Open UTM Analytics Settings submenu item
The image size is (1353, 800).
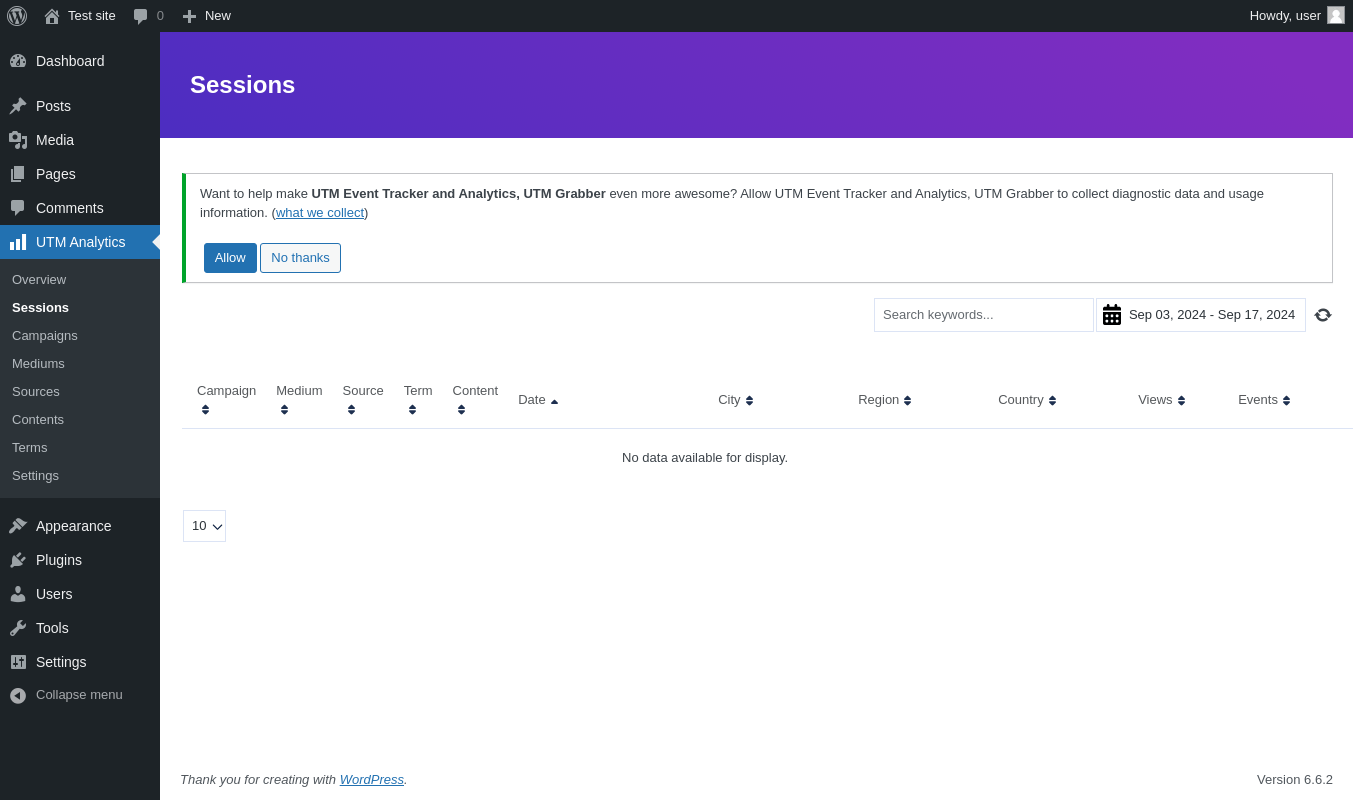click(x=35, y=476)
